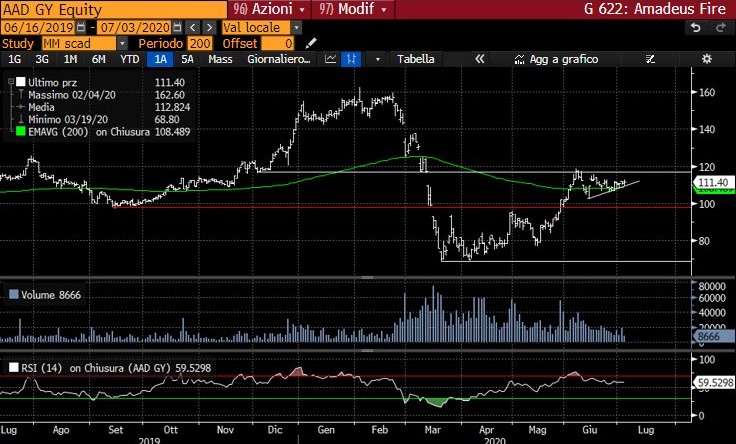Click the blue Volume legend swatch
This screenshot has width=736, height=444.
[14, 294]
